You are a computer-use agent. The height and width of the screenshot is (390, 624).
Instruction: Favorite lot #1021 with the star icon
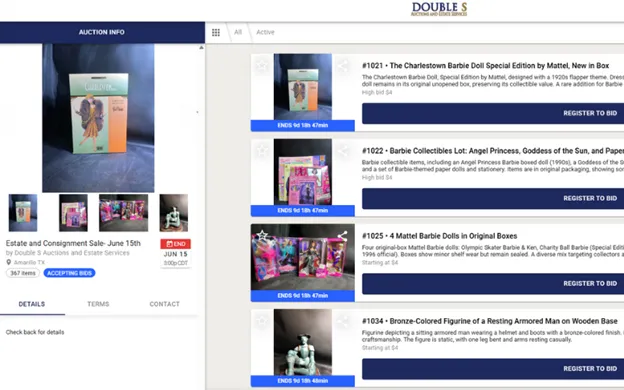(x=261, y=65)
